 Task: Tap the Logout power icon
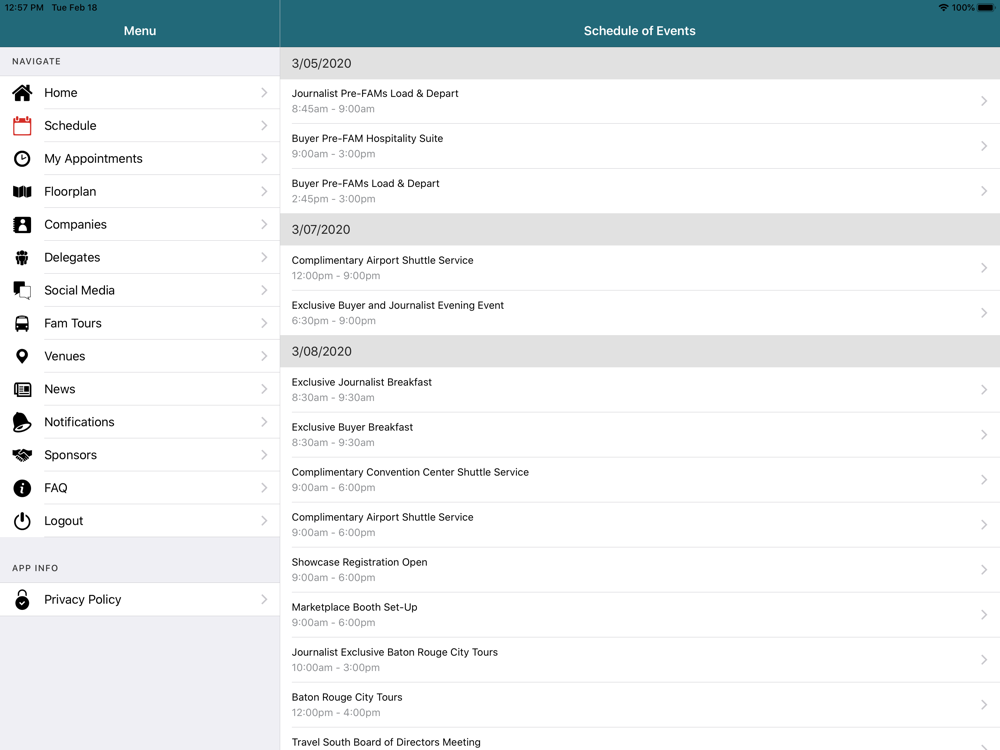tap(22, 521)
